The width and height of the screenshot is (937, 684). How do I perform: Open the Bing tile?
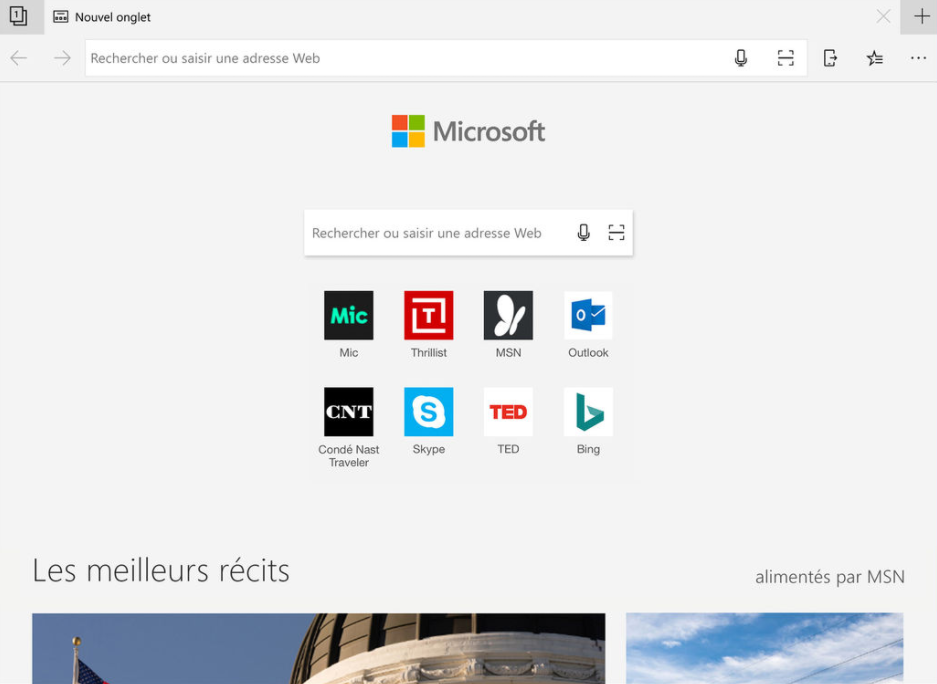tap(588, 412)
